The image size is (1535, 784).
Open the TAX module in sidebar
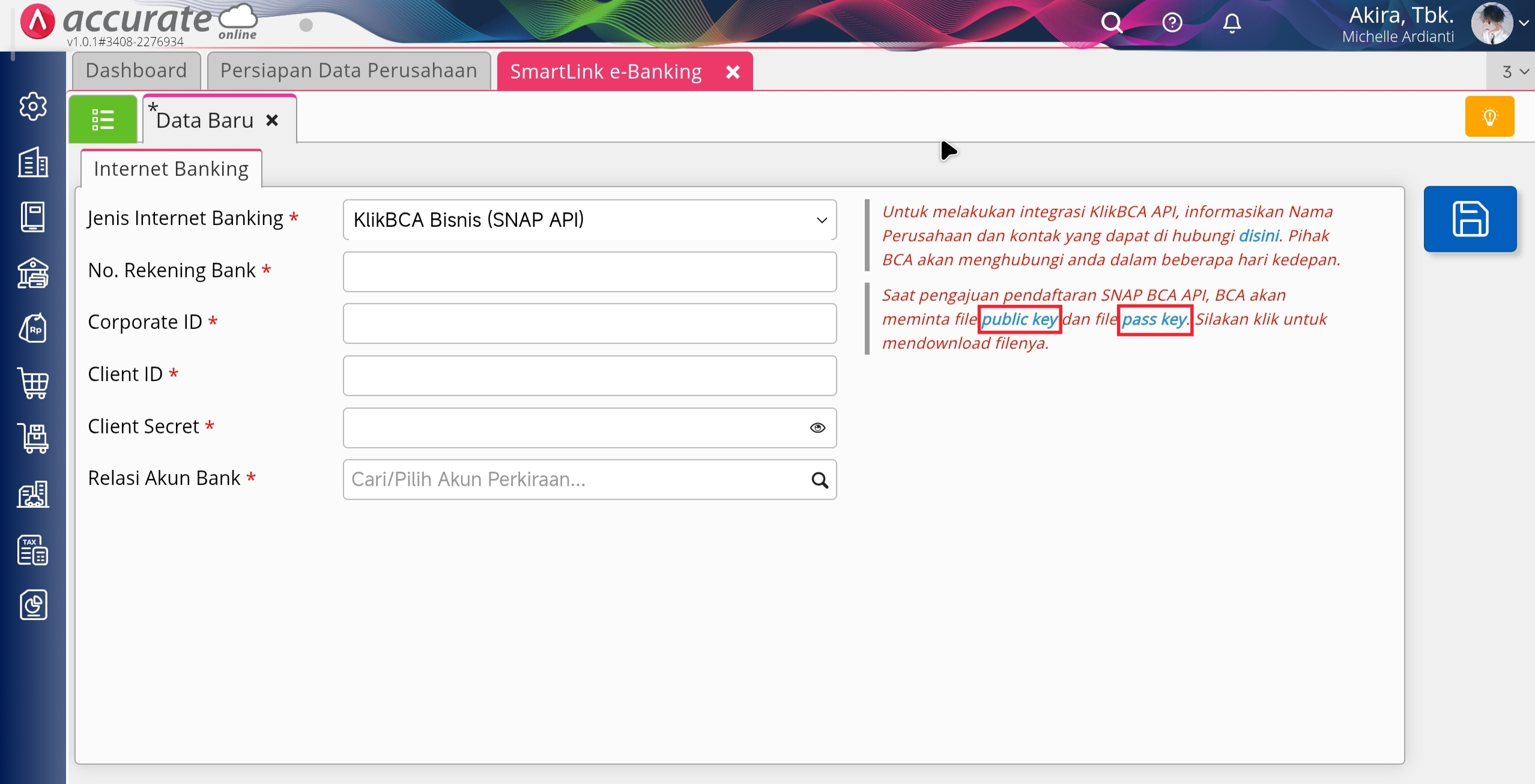pyautogui.click(x=33, y=549)
